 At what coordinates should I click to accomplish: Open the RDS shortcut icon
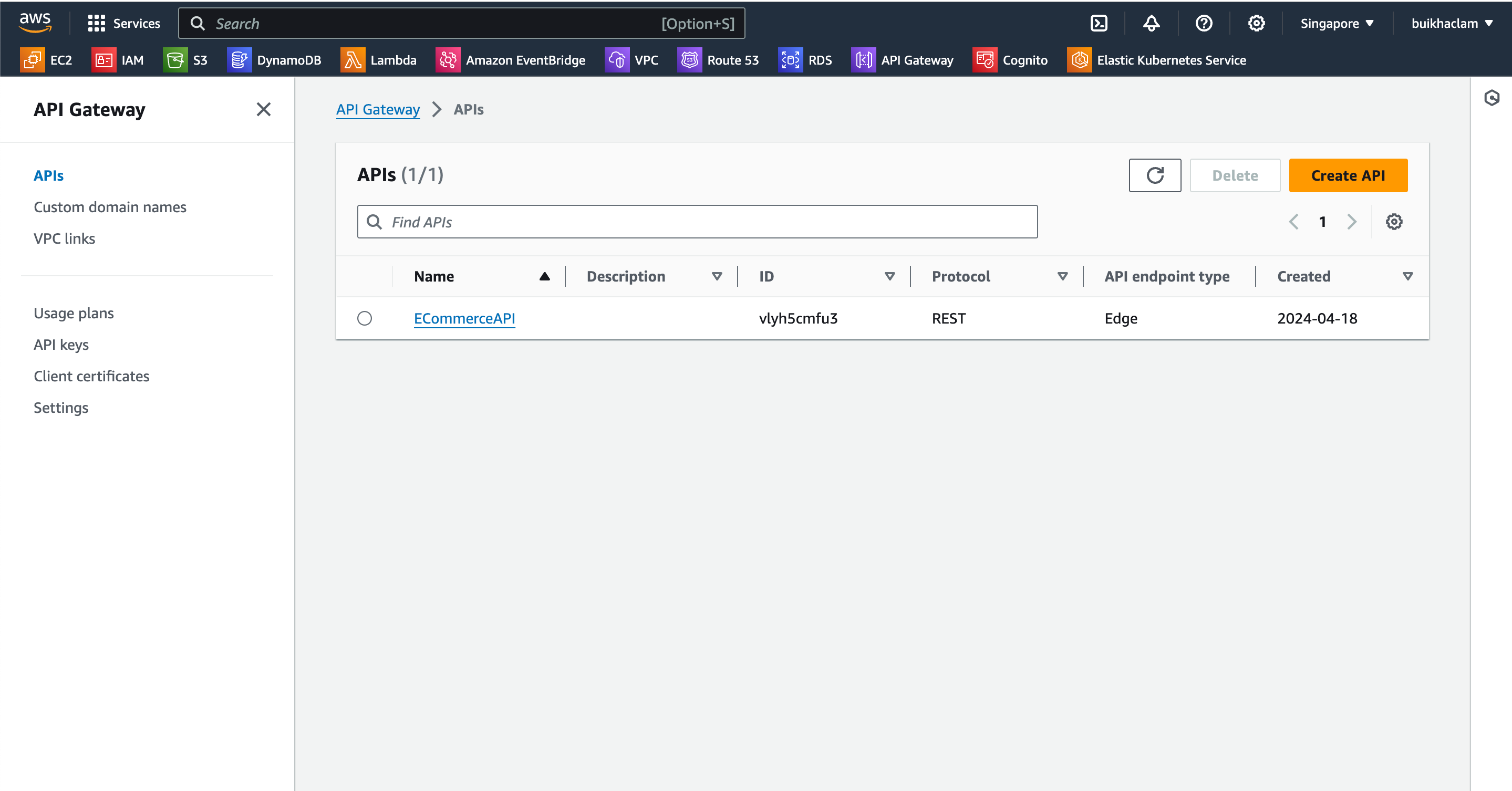[x=791, y=60]
